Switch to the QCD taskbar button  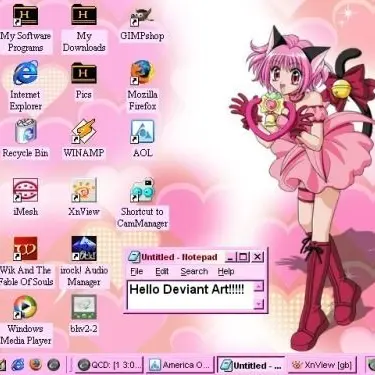[x=109, y=365]
